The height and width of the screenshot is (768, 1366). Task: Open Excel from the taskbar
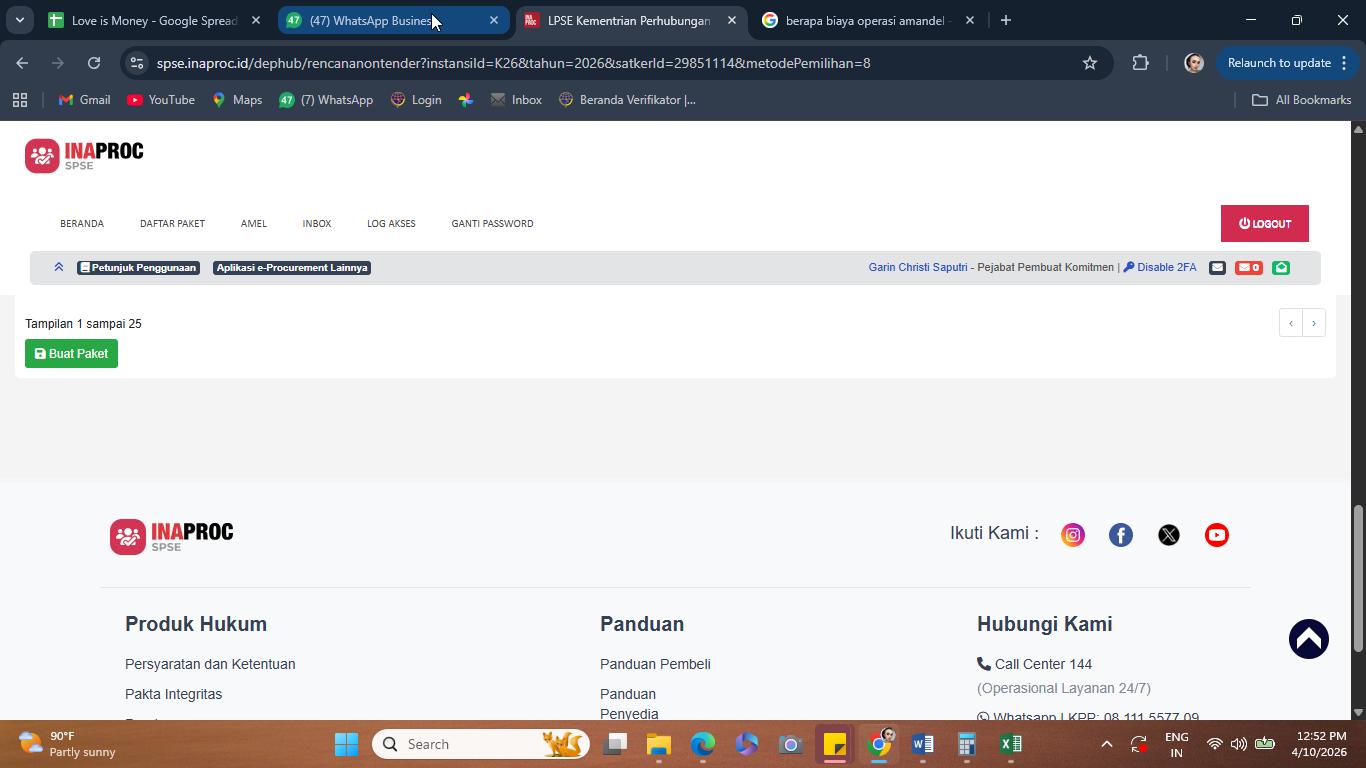(1011, 744)
